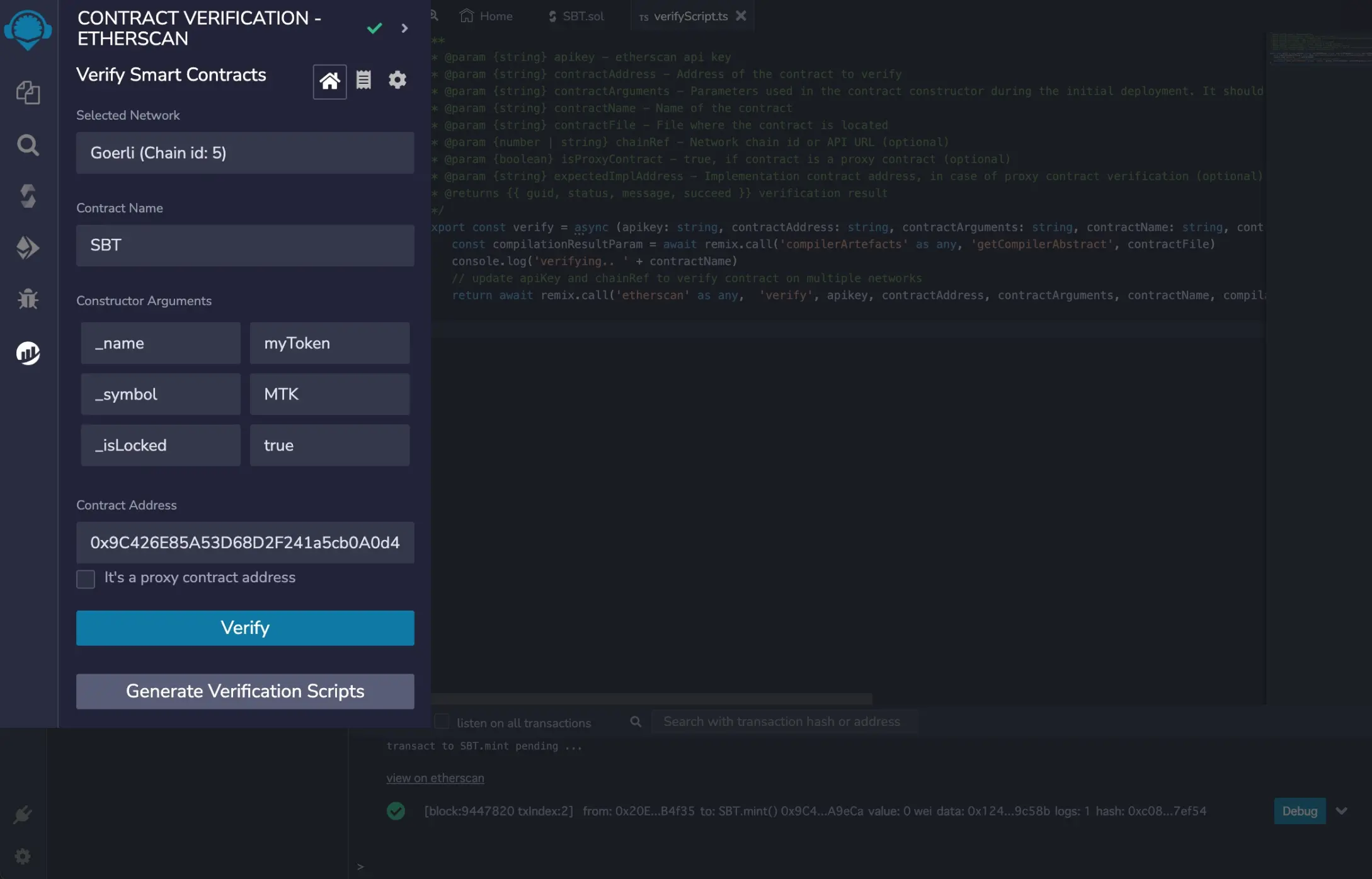
Task: Open Remix settings gear in sidebar
Action: (x=23, y=856)
